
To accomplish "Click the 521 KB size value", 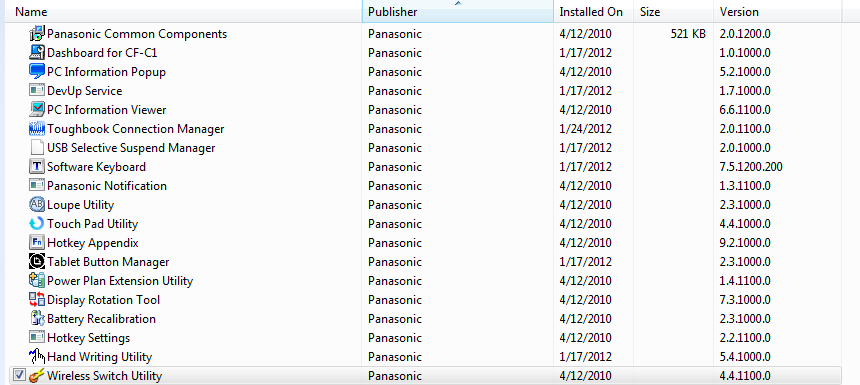I will click(688, 34).
